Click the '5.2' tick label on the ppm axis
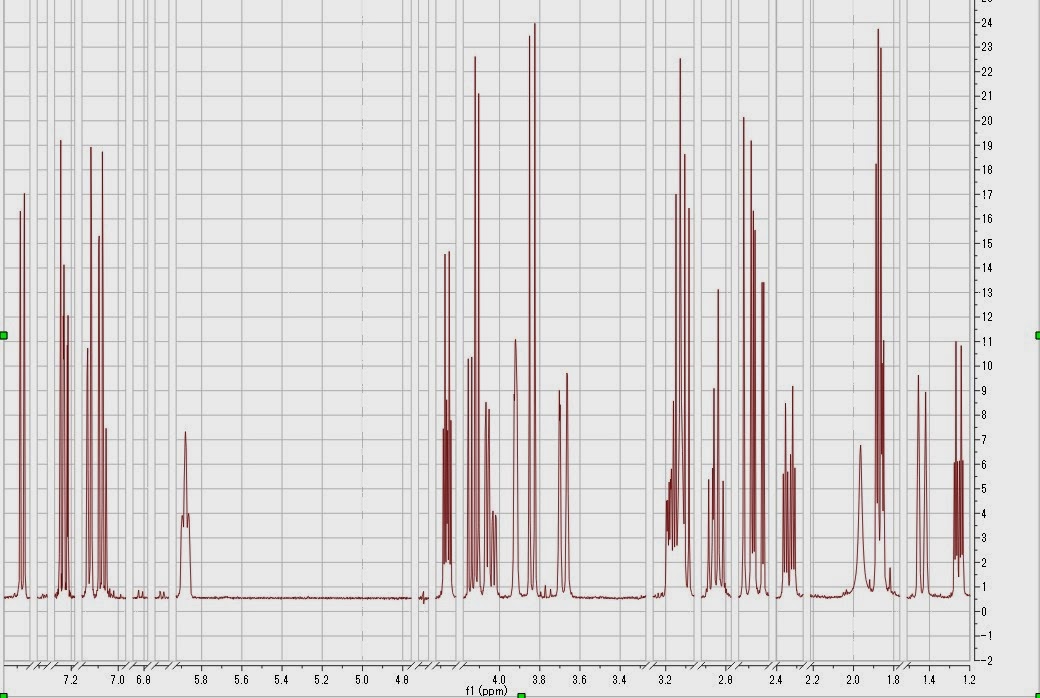The width and height of the screenshot is (1040, 698). [x=322, y=680]
